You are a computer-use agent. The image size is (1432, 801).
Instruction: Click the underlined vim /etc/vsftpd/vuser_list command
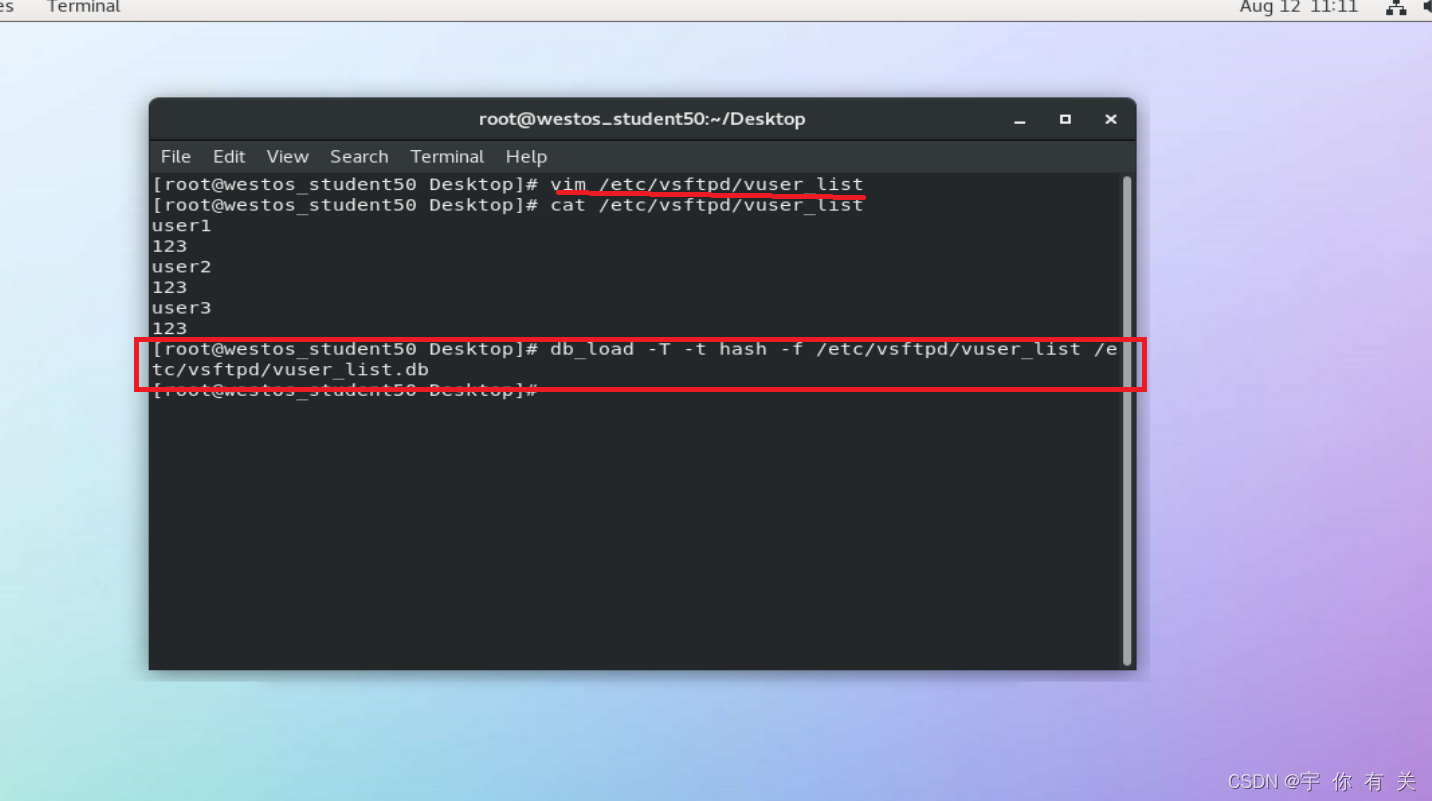(707, 184)
